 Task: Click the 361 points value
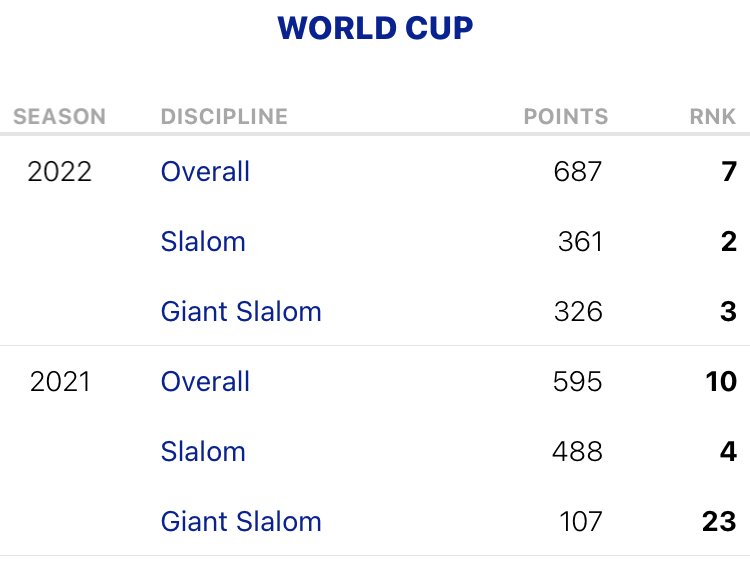pos(580,241)
